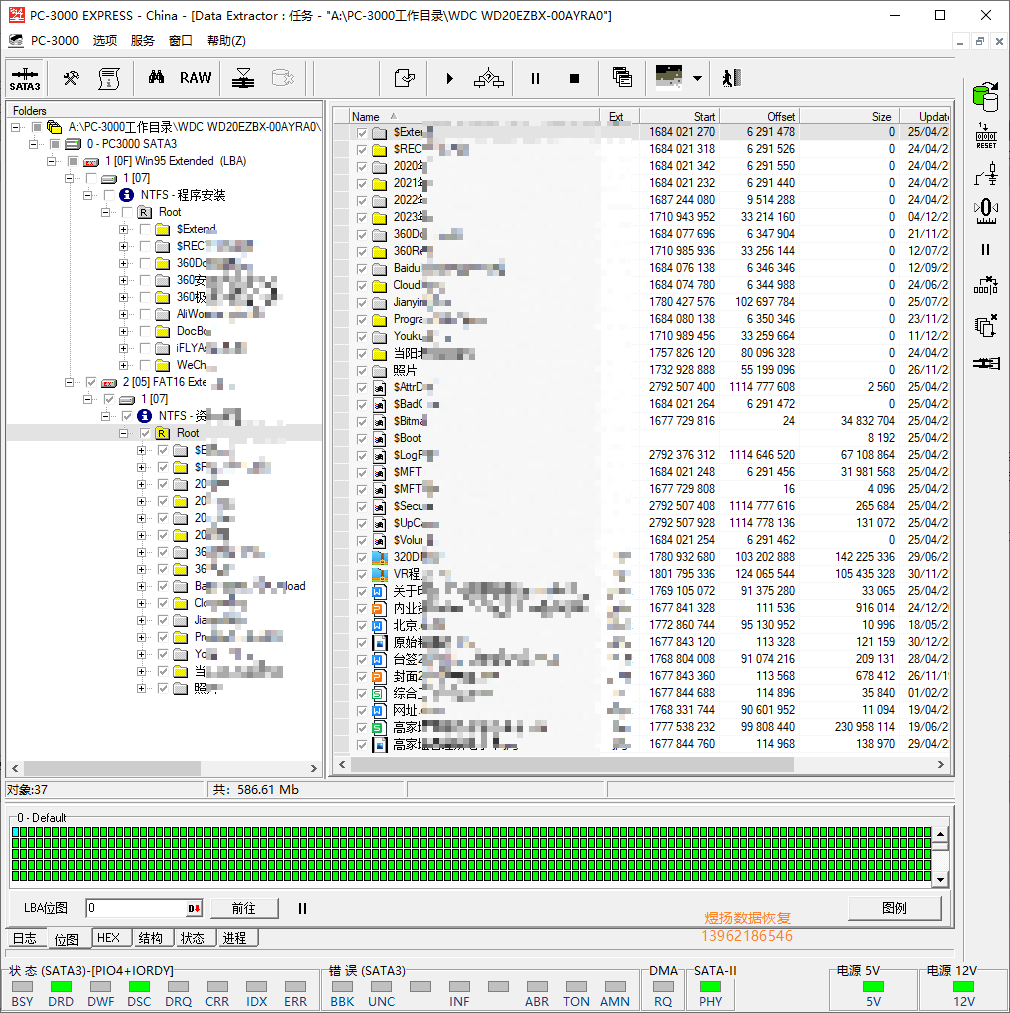Image resolution: width=1010 pixels, height=1013 pixels.
Task: Click the stacked windows copy icon
Action: [622, 78]
